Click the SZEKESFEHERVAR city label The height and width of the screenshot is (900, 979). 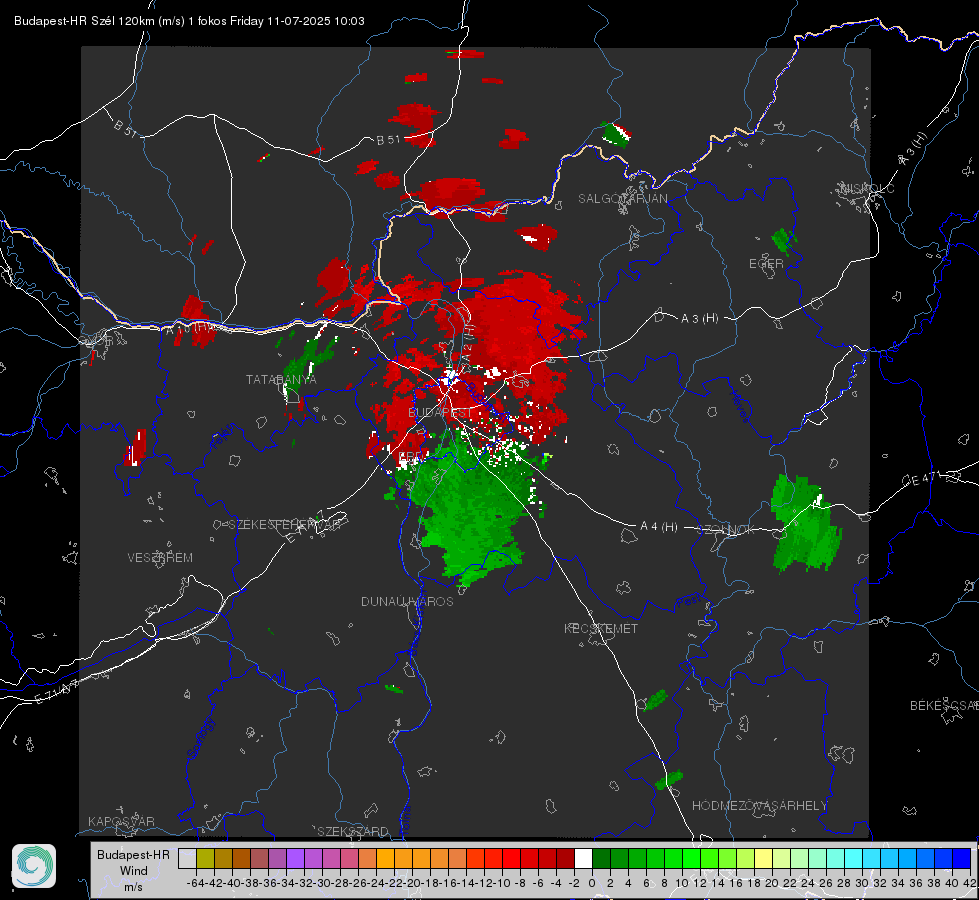click(284, 524)
